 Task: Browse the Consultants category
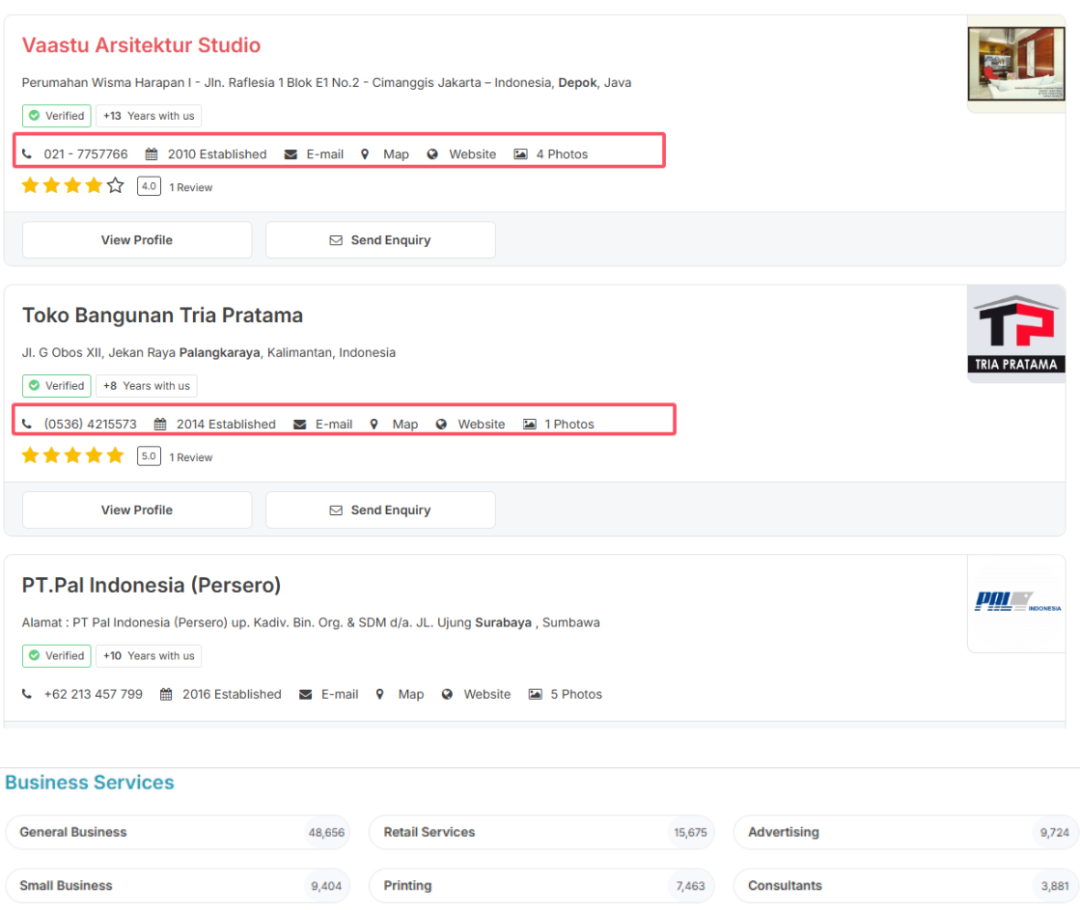click(x=906, y=886)
